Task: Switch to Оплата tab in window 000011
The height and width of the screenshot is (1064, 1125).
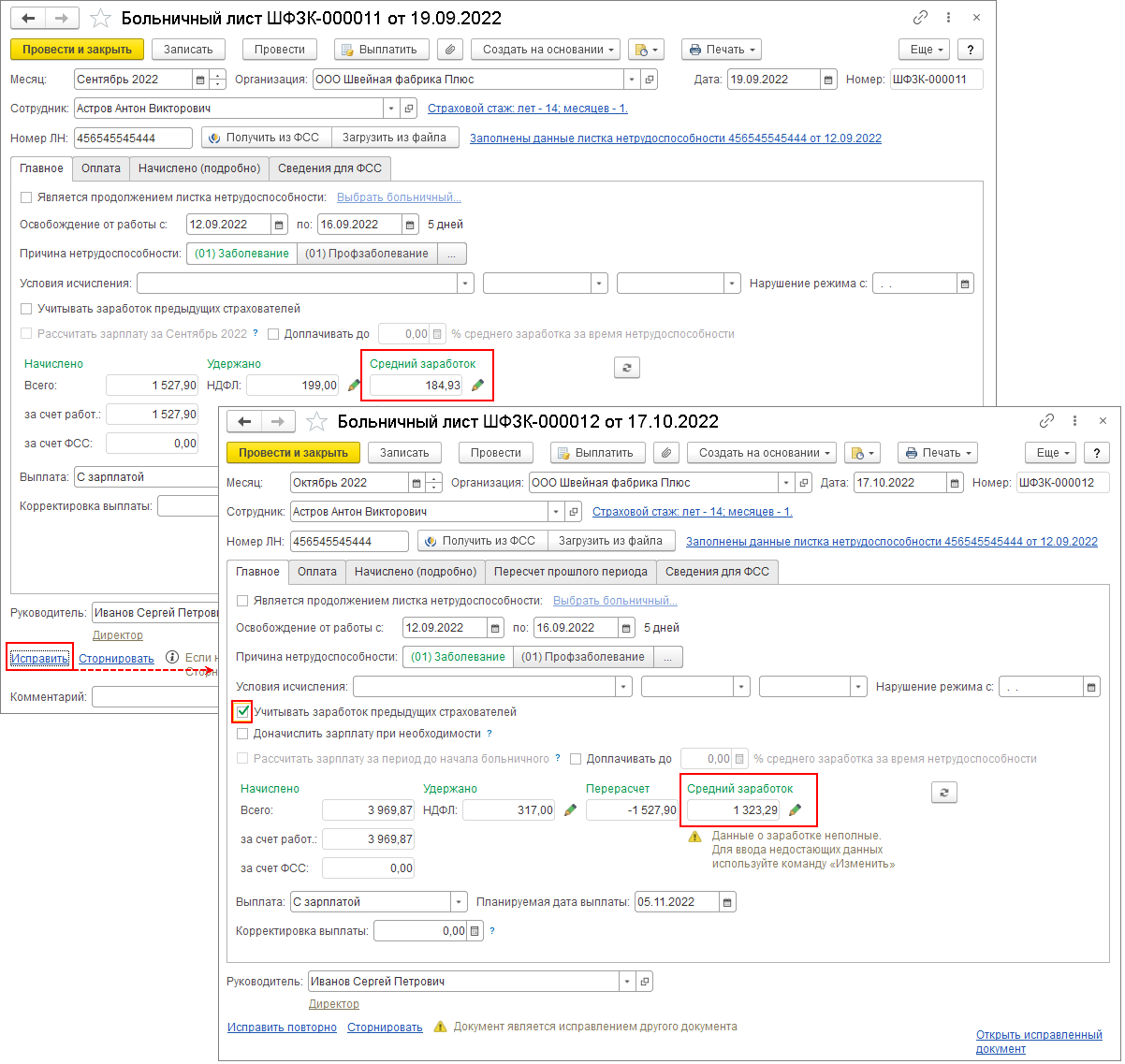Action: tap(101, 168)
